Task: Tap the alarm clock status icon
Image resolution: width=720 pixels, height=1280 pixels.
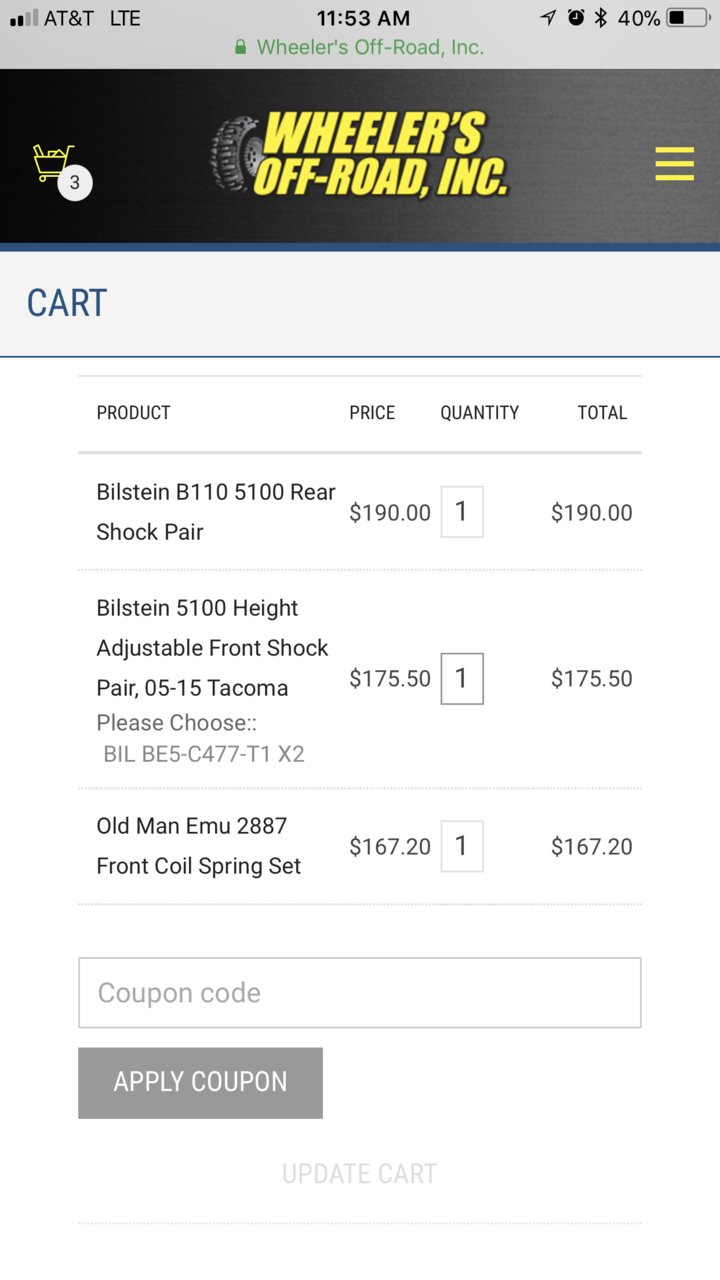Action: click(576, 18)
